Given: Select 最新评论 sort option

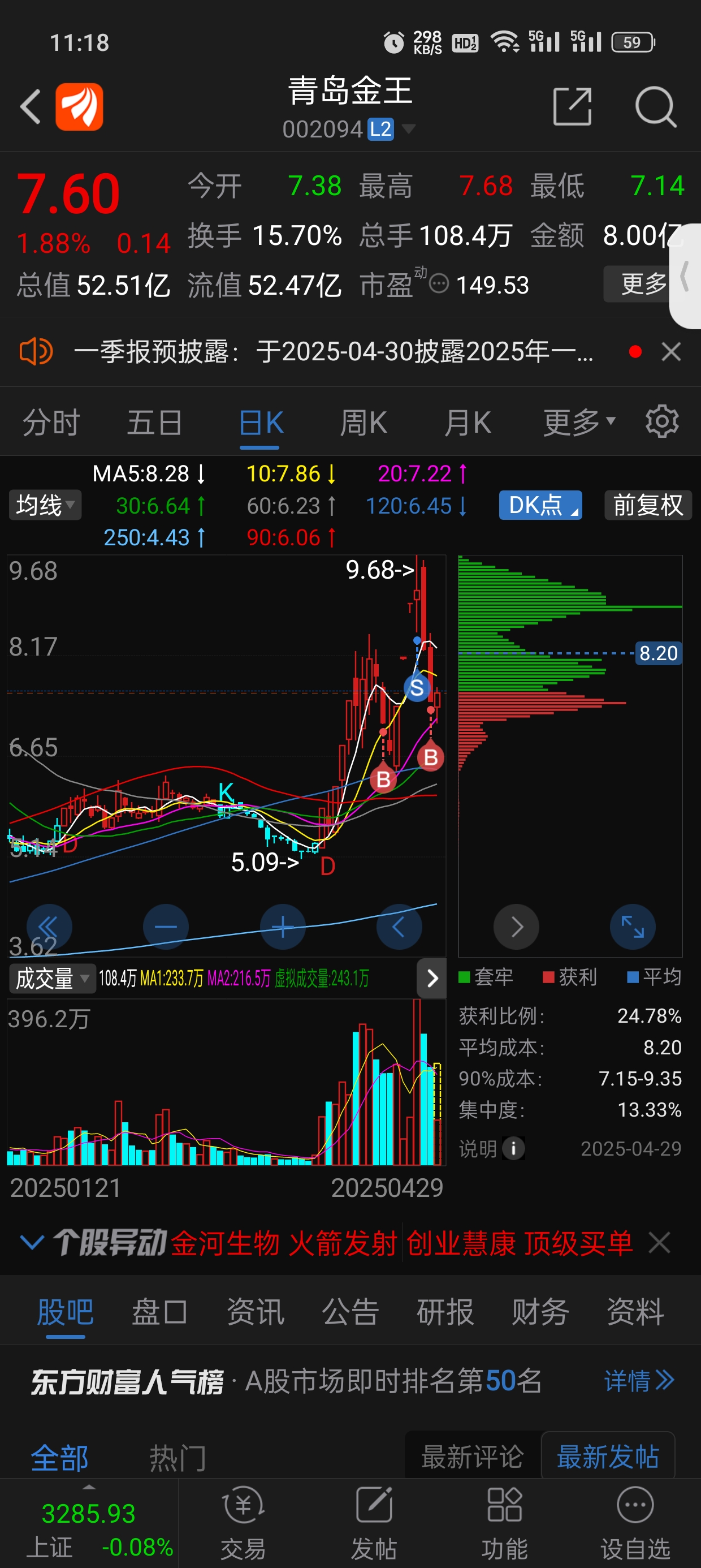Looking at the screenshot, I should click(x=473, y=1457).
